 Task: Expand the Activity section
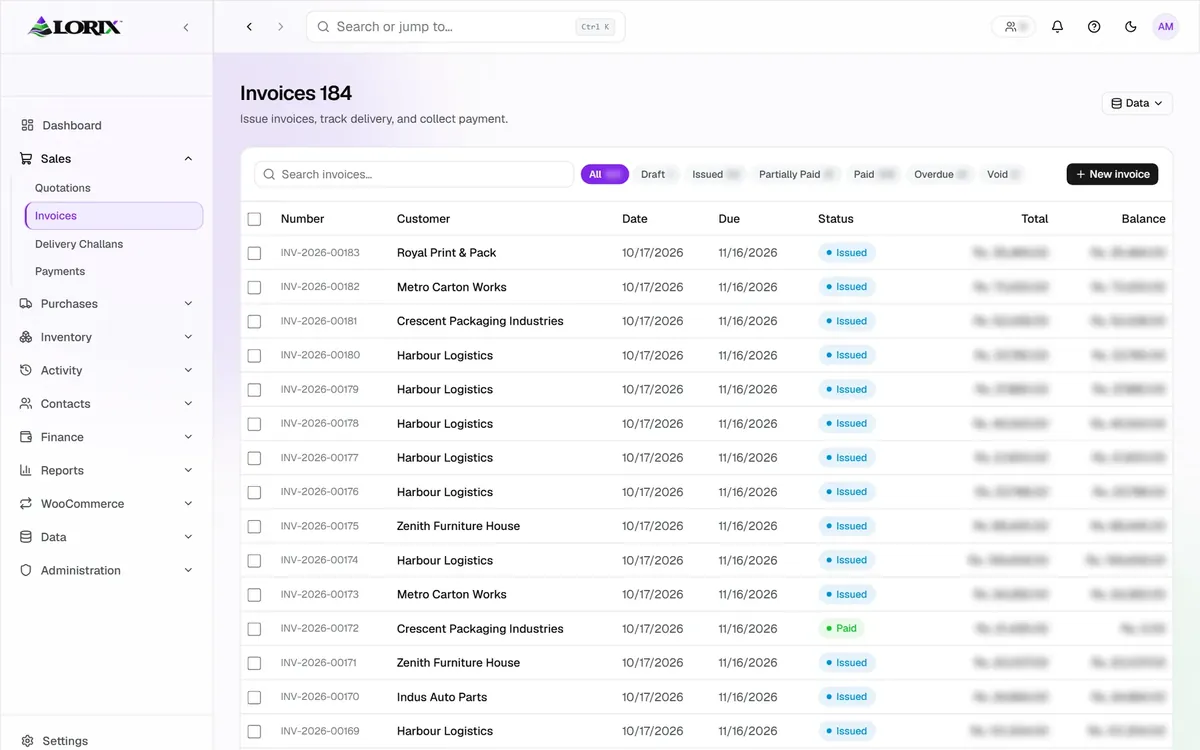[x=188, y=370]
